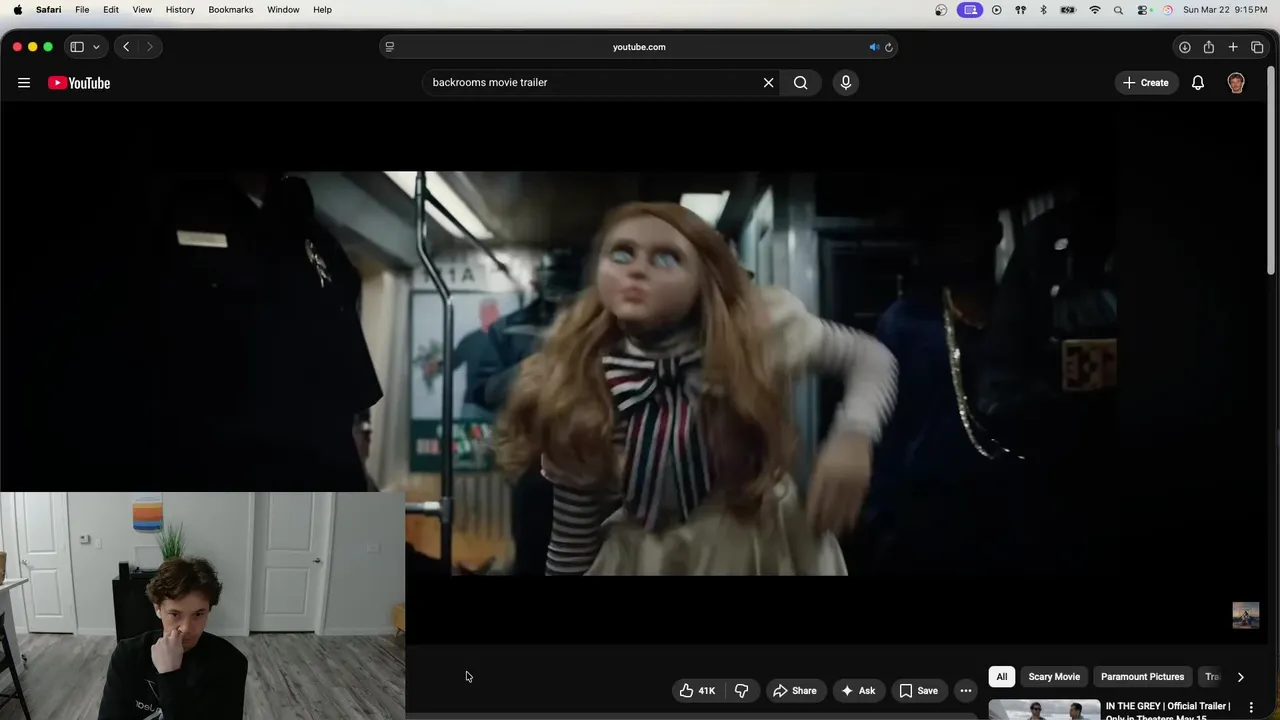Viewport: 1280px width, 720px height.
Task: Open Safari page settings reader icon
Action: pos(390,47)
